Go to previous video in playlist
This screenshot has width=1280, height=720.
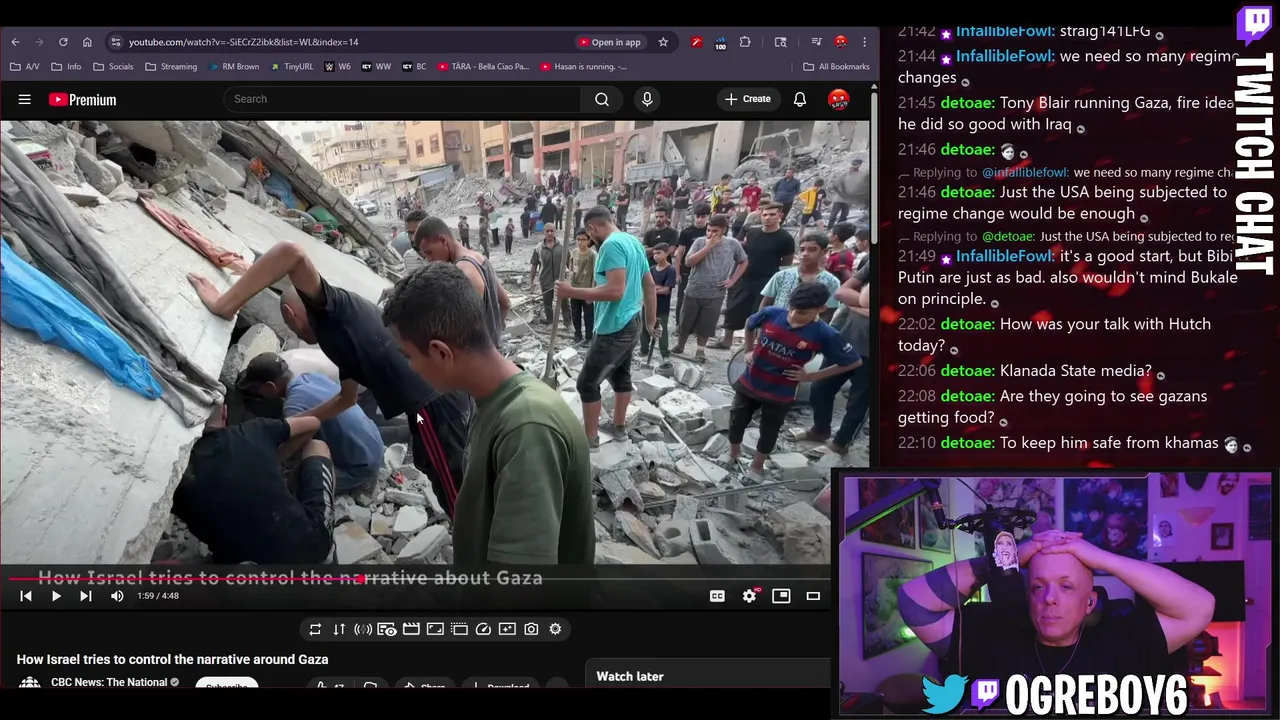26,596
